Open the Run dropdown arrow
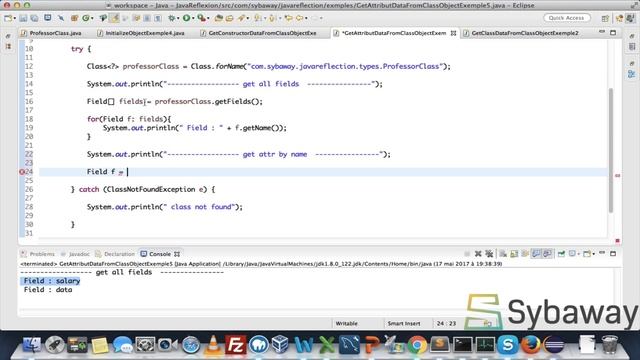This screenshot has width=640, height=360. [x=193, y=18]
